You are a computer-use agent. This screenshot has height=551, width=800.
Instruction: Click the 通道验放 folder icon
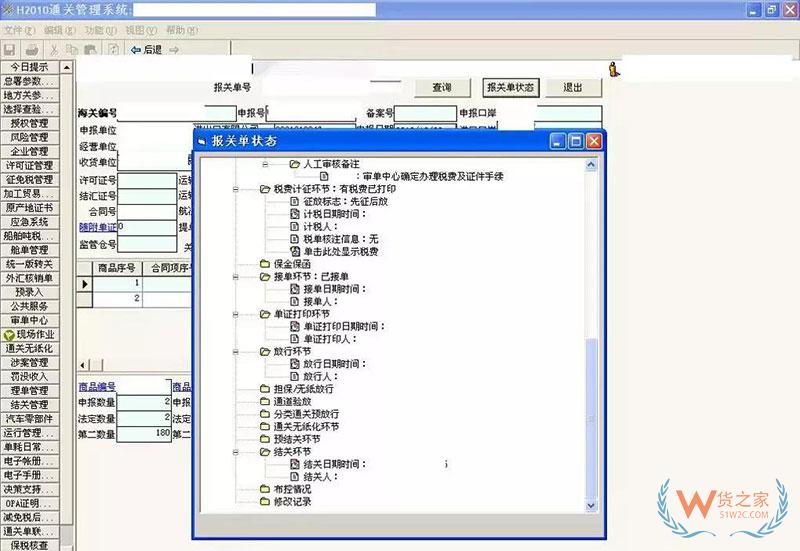(x=264, y=402)
